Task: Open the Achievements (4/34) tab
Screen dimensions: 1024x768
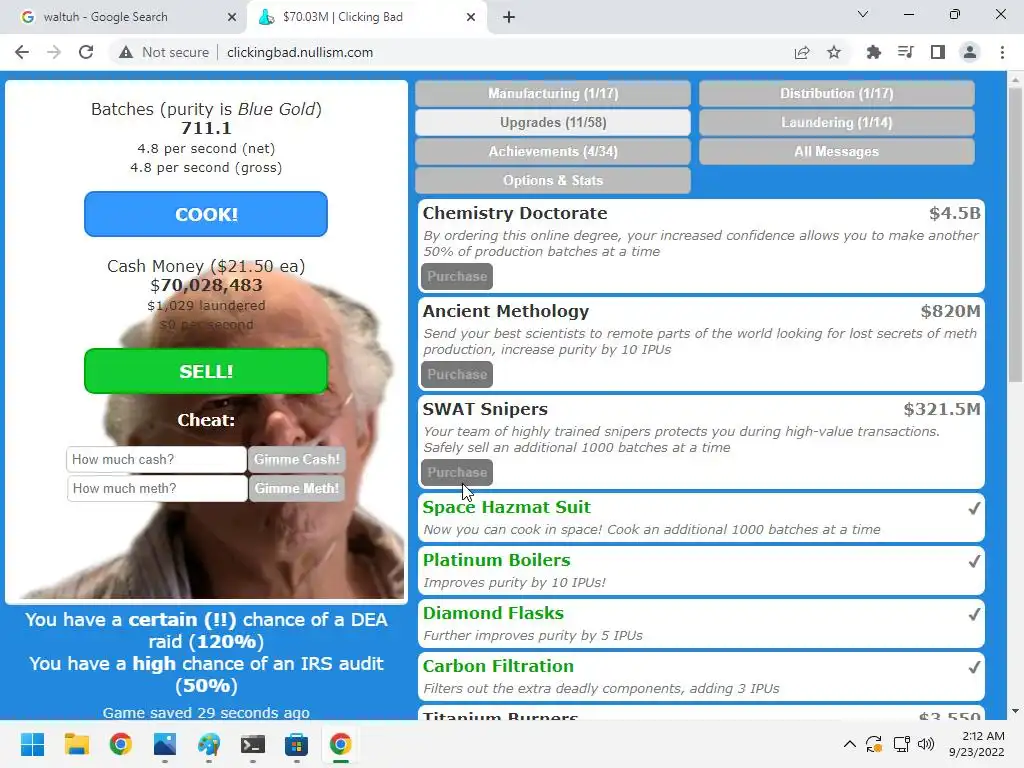Action: 552,152
